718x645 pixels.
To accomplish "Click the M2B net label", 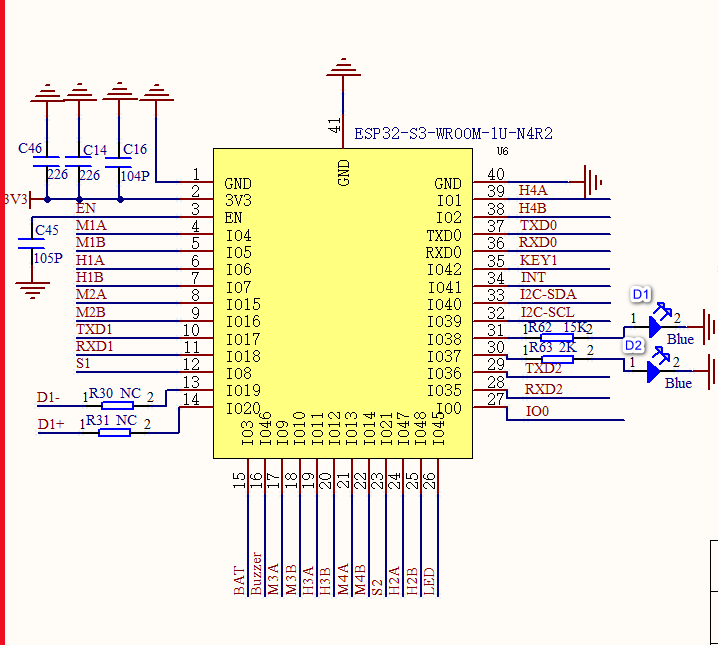I will point(91,312).
